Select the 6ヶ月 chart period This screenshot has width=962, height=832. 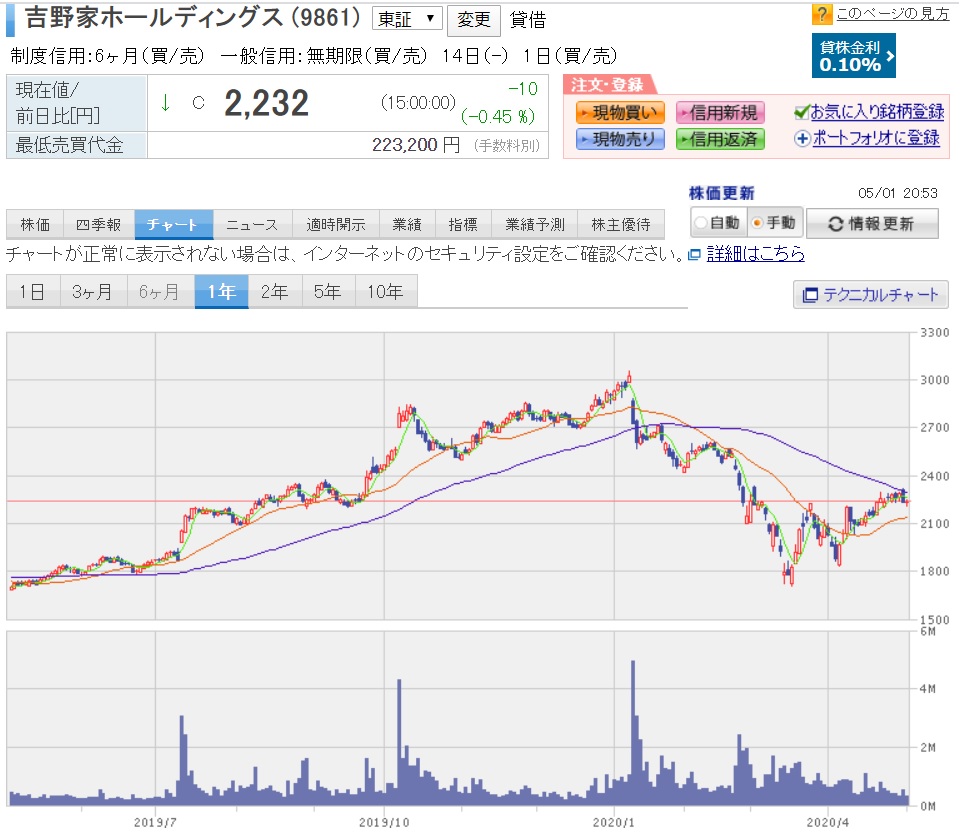pyautogui.click(x=160, y=291)
